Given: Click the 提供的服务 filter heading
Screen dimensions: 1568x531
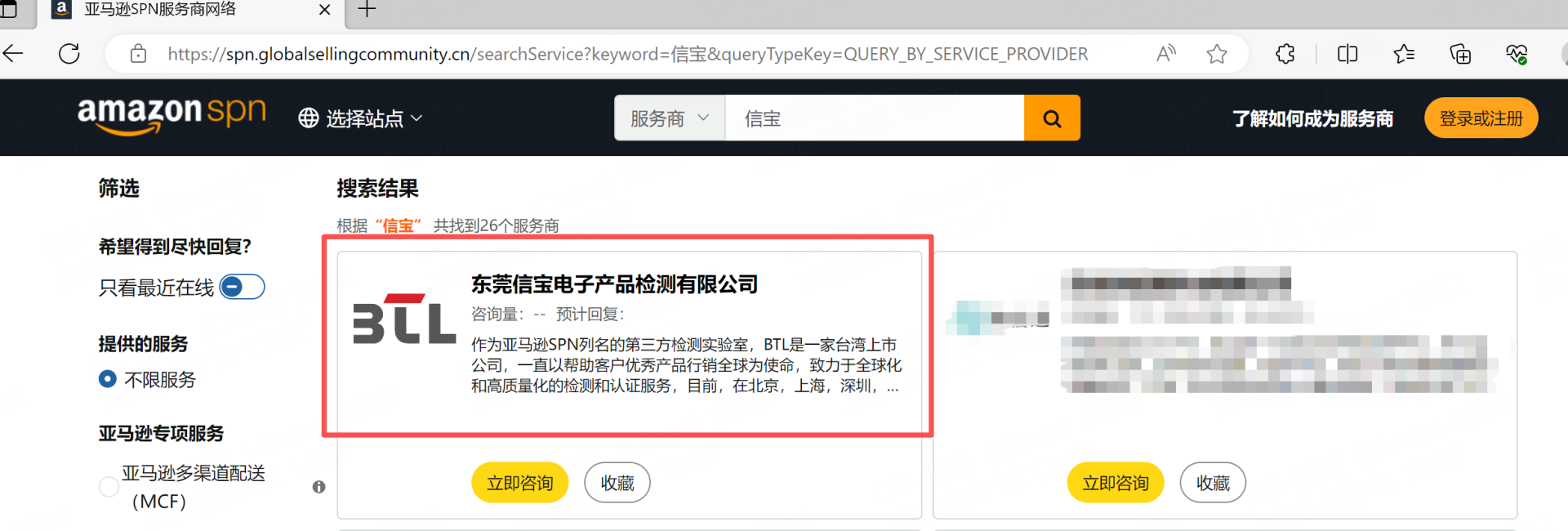Looking at the screenshot, I should coord(143,344).
